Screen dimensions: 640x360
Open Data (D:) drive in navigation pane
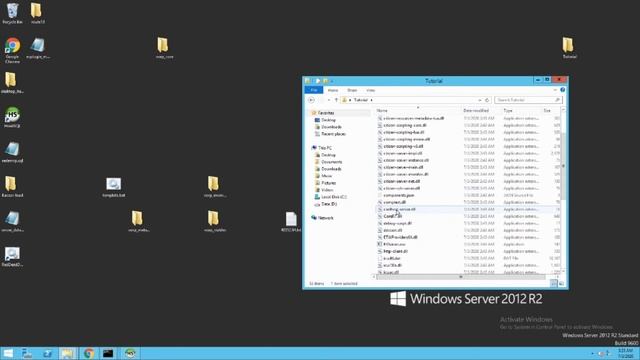pyautogui.click(x=326, y=204)
